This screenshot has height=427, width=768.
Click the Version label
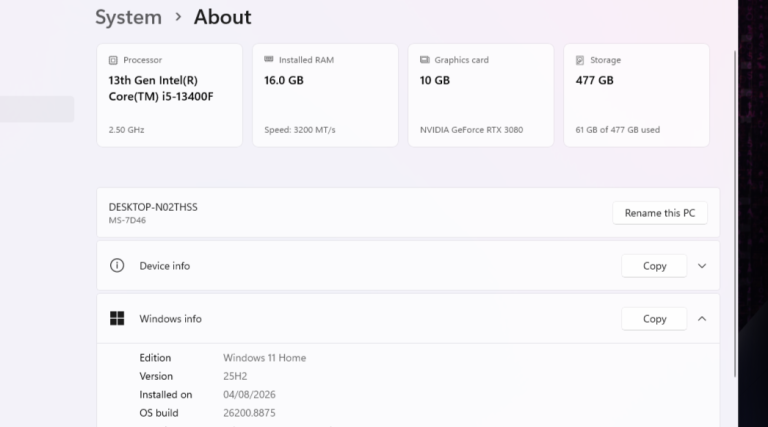[x=156, y=376]
